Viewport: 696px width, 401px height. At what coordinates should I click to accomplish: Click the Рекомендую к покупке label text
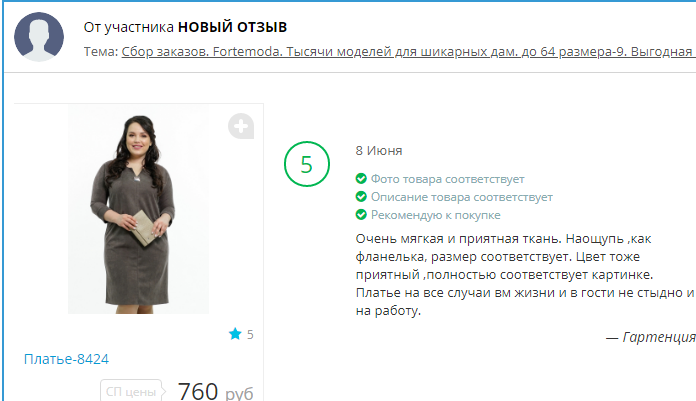click(x=435, y=215)
